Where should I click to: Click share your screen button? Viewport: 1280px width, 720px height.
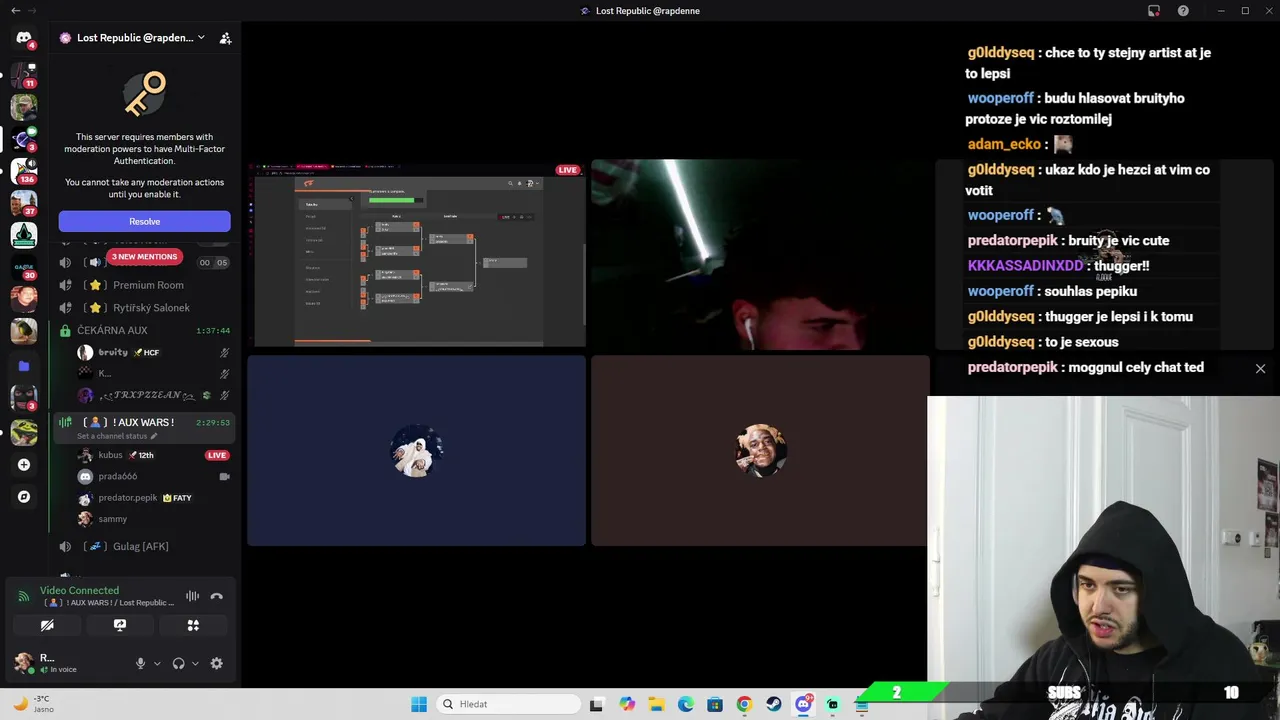[x=120, y=625]
